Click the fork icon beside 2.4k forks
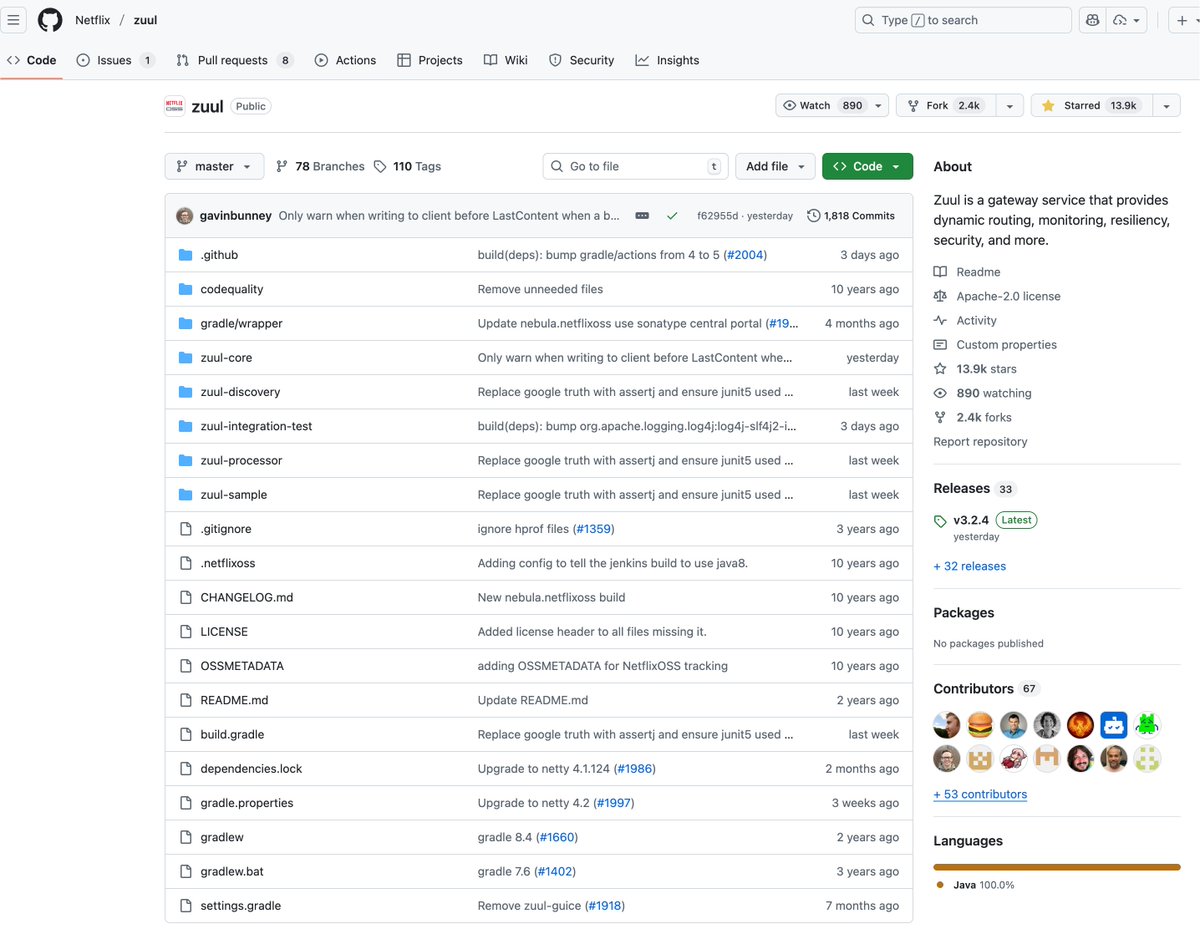1200x929 pixels. pos(940,417)
